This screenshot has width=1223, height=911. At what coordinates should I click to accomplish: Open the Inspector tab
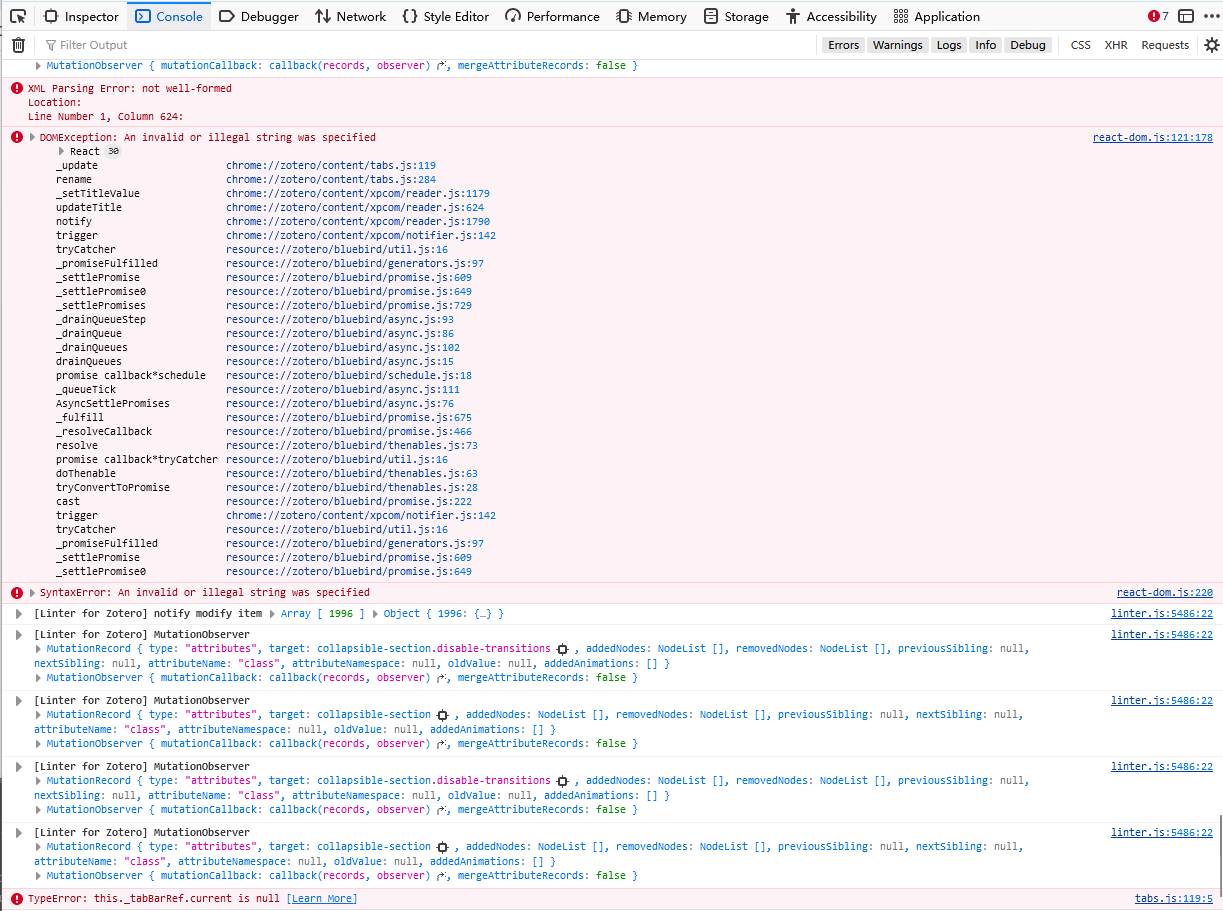(81, 16)
